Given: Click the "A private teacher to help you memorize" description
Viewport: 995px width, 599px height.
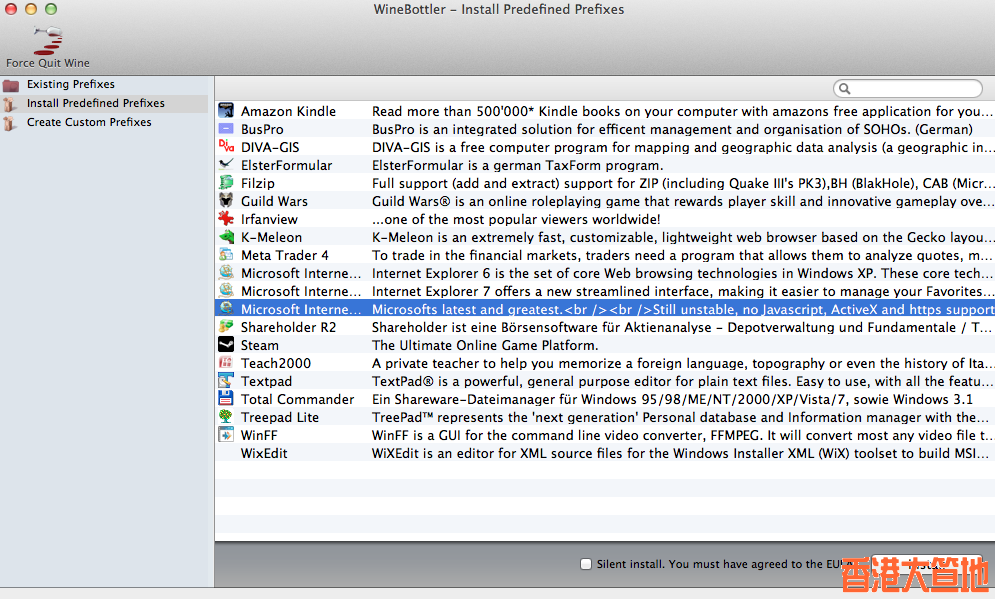Looking at the screenshot, I should [682, 363].
